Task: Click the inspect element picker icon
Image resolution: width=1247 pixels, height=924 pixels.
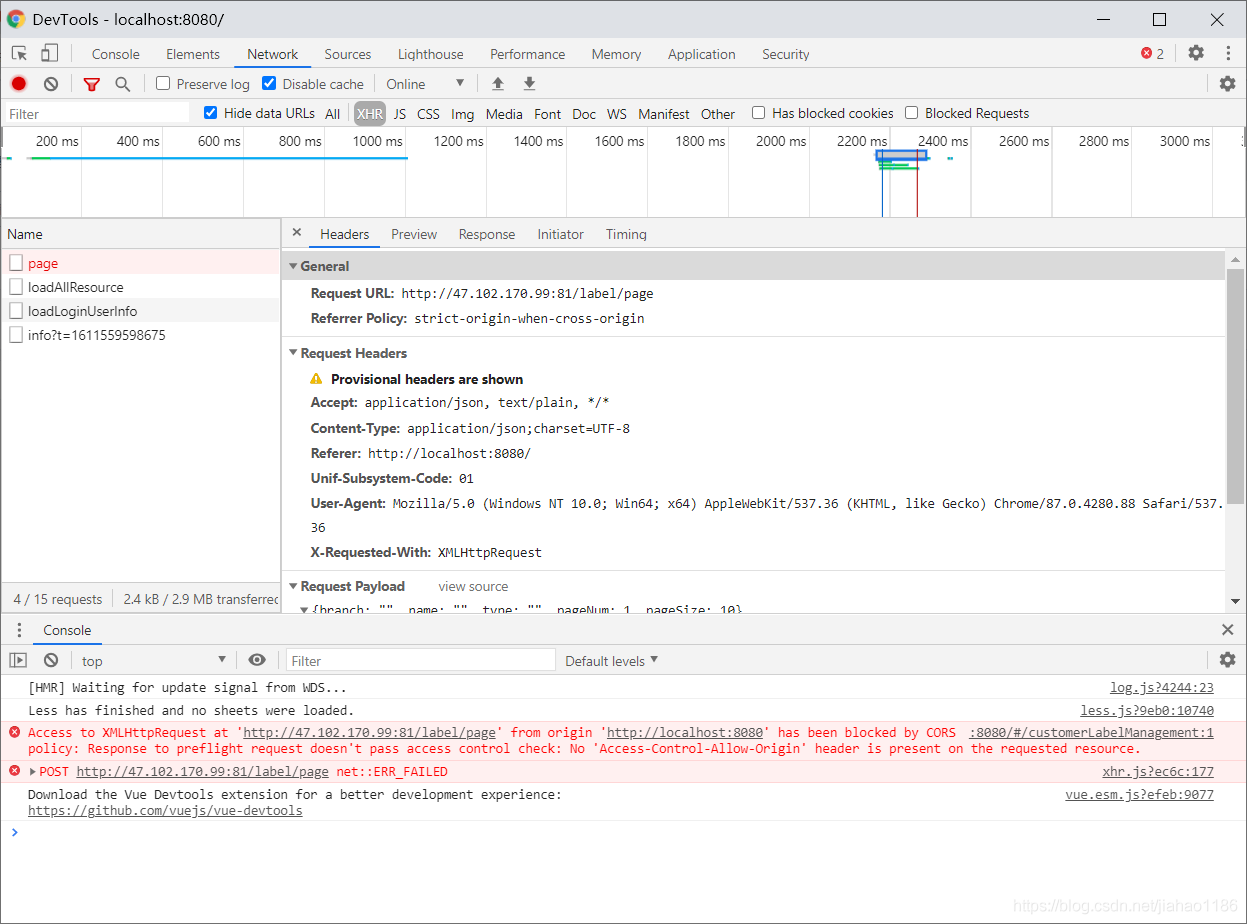Action: click(19, 54)
